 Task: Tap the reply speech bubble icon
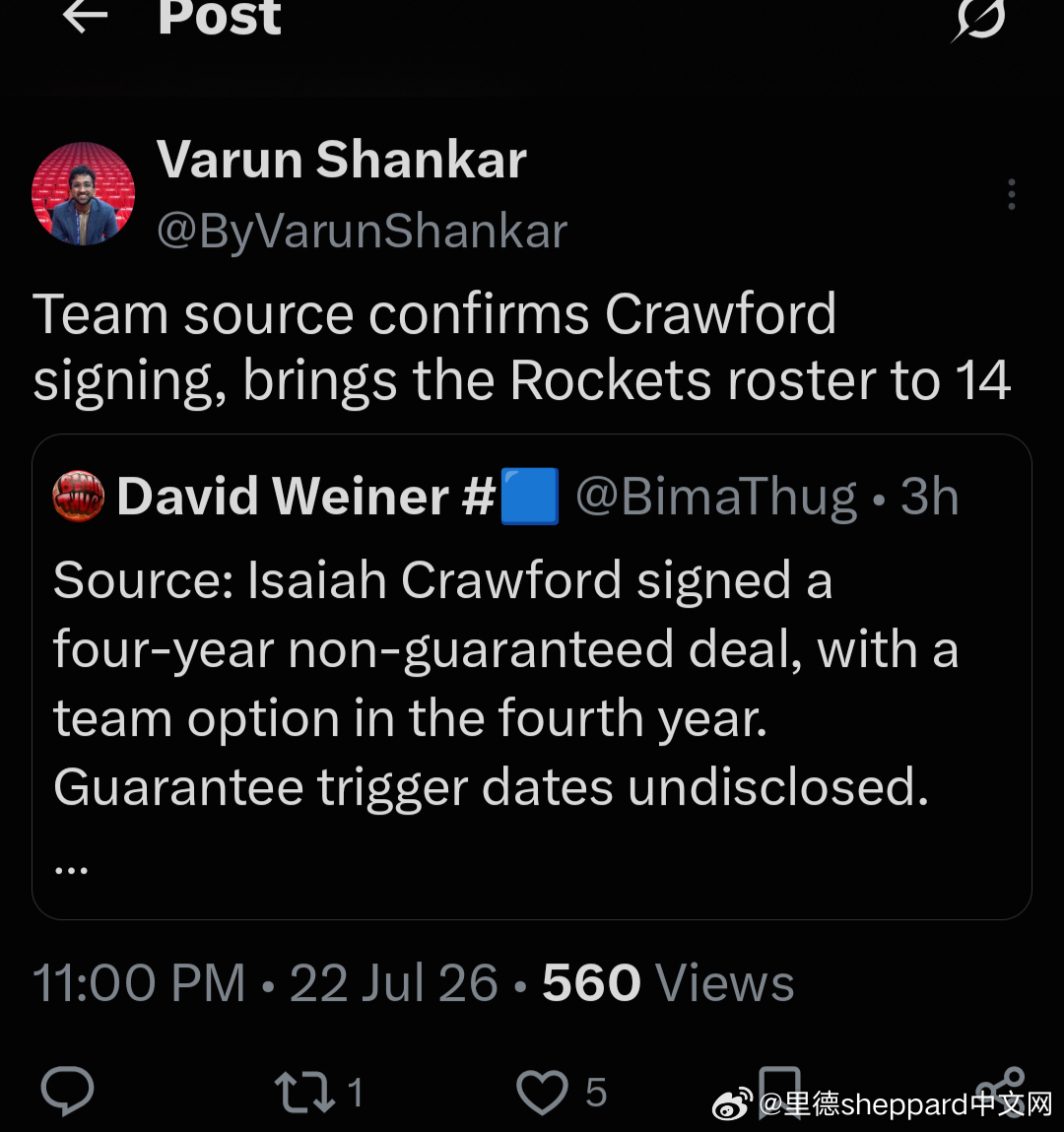coord(68,1090)
